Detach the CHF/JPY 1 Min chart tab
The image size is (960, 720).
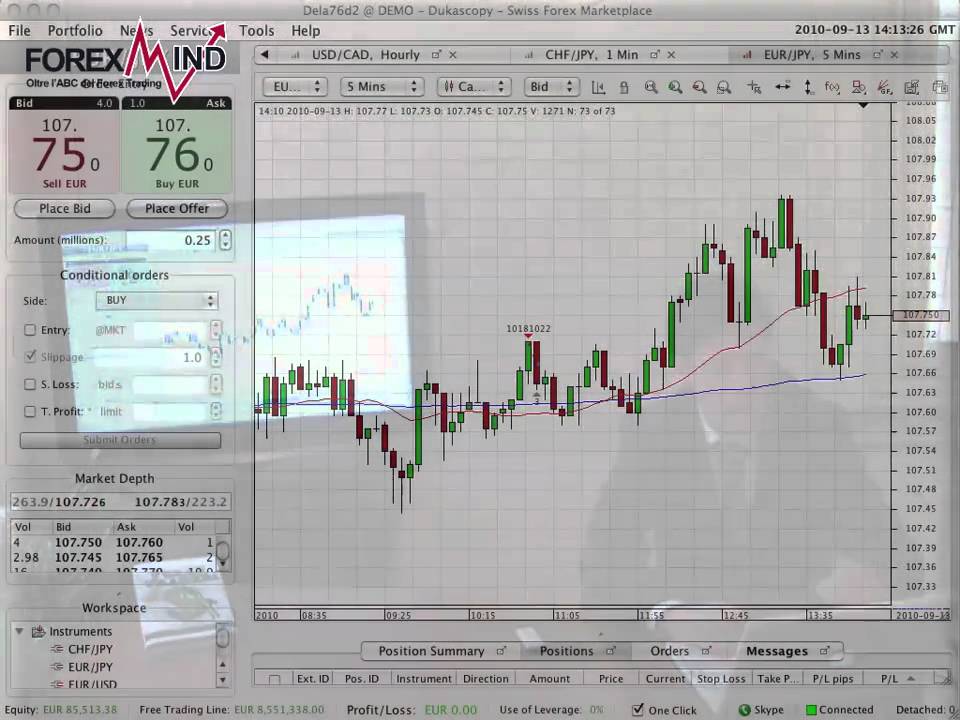[654, 54]
